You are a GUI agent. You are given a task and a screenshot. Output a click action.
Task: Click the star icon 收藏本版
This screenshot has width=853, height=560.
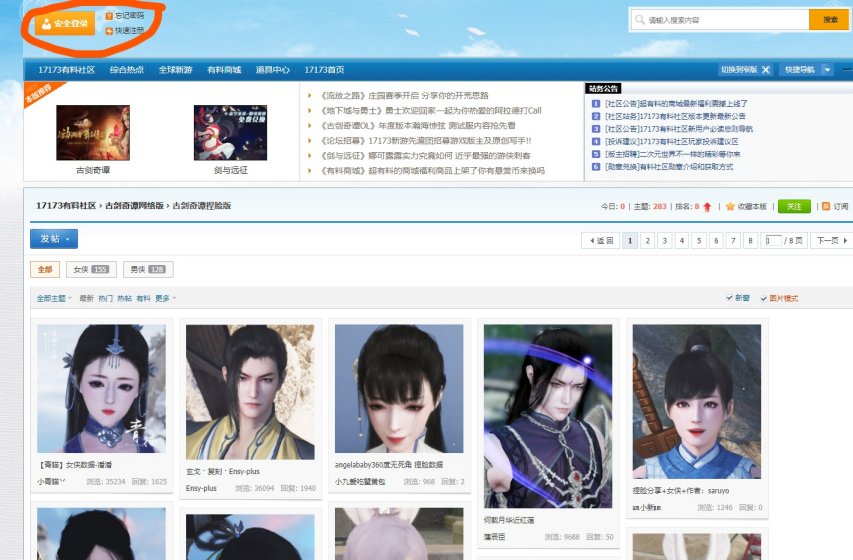click(x=730, y=206)
